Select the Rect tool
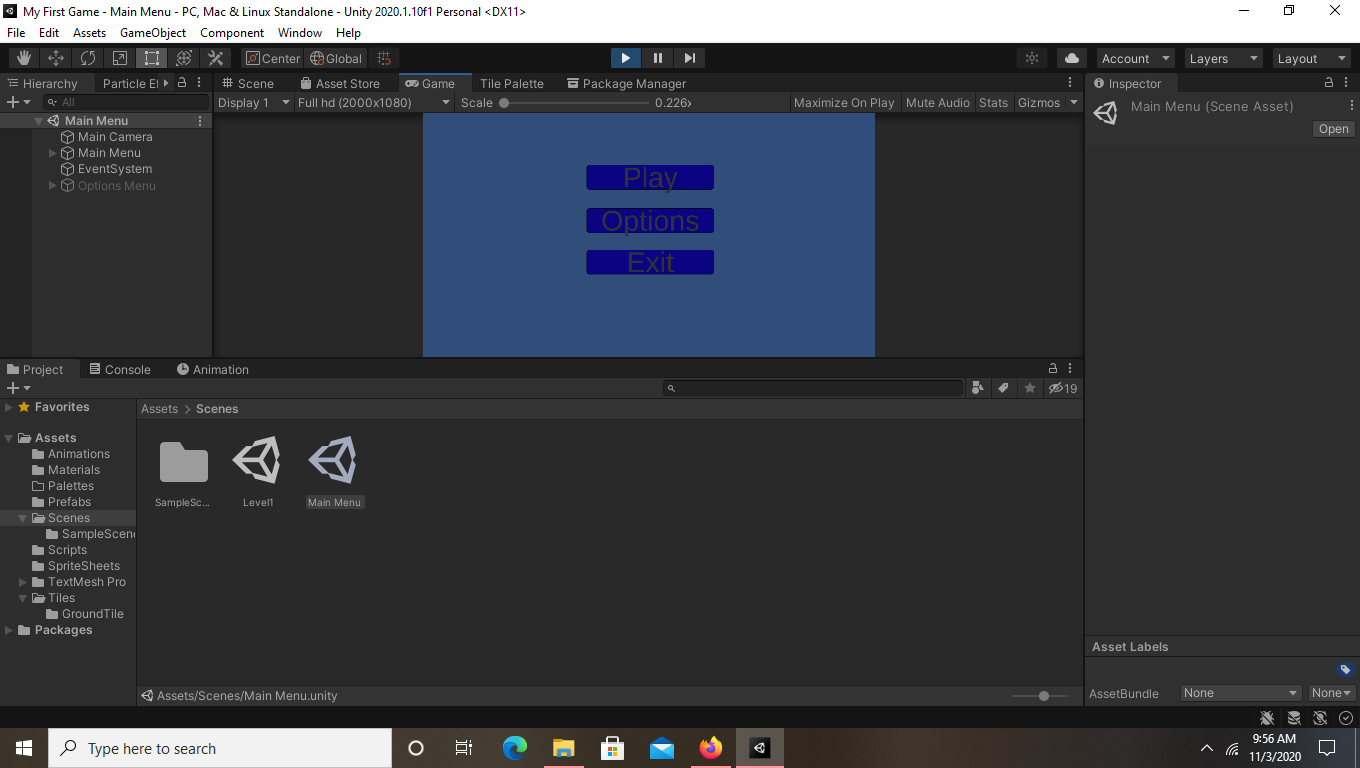 (x=152, y=58)
